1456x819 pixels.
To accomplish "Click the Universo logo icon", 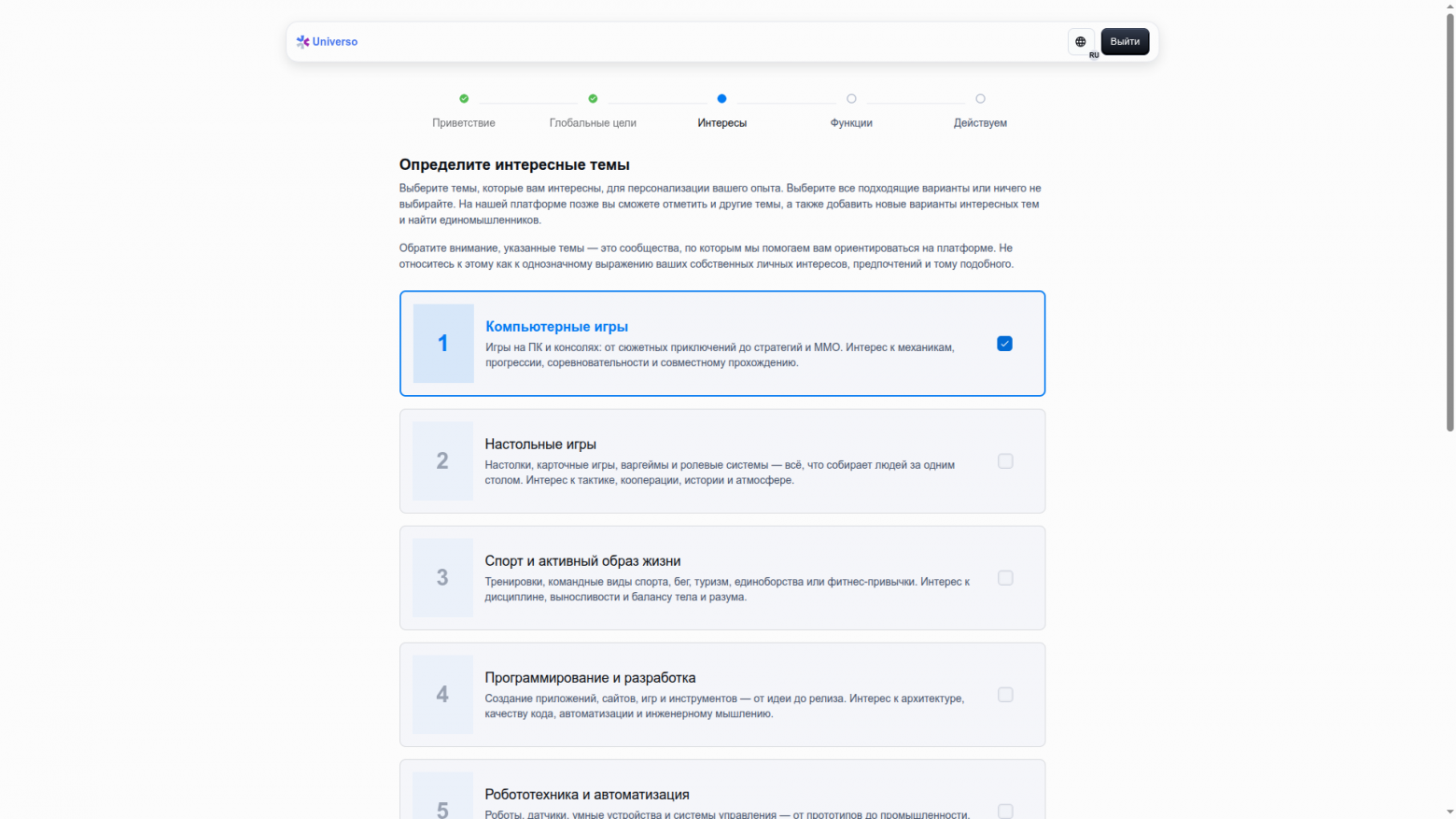I will pyautogui.click(x=301, y=41).
